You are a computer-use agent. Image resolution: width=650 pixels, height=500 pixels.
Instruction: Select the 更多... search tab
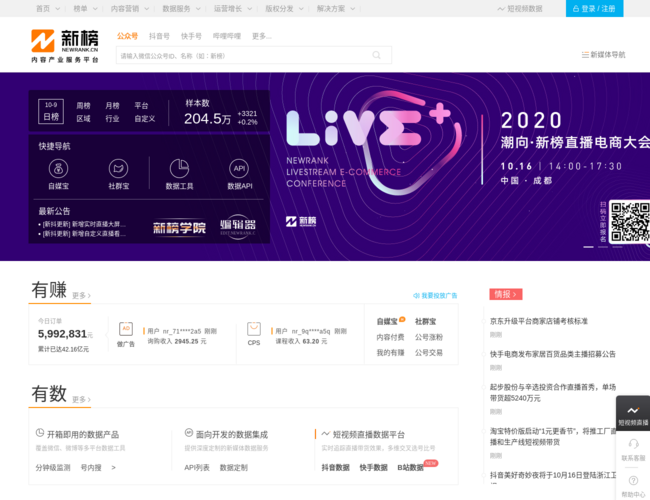click(x=262, y=36)
